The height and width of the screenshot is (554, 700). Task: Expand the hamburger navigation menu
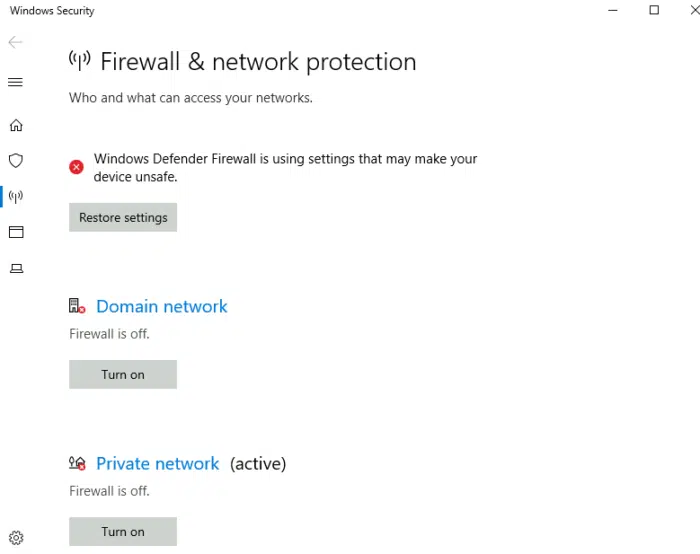click(15, 82)
